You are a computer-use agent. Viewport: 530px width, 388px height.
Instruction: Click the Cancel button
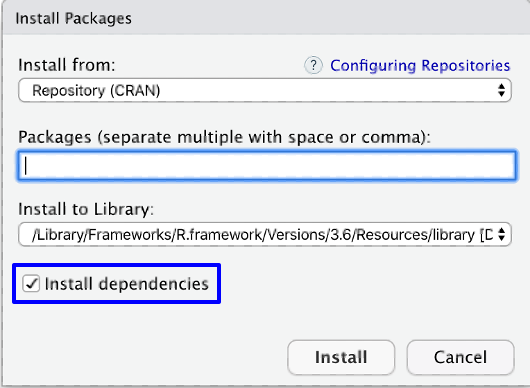(x=460, y=357)
